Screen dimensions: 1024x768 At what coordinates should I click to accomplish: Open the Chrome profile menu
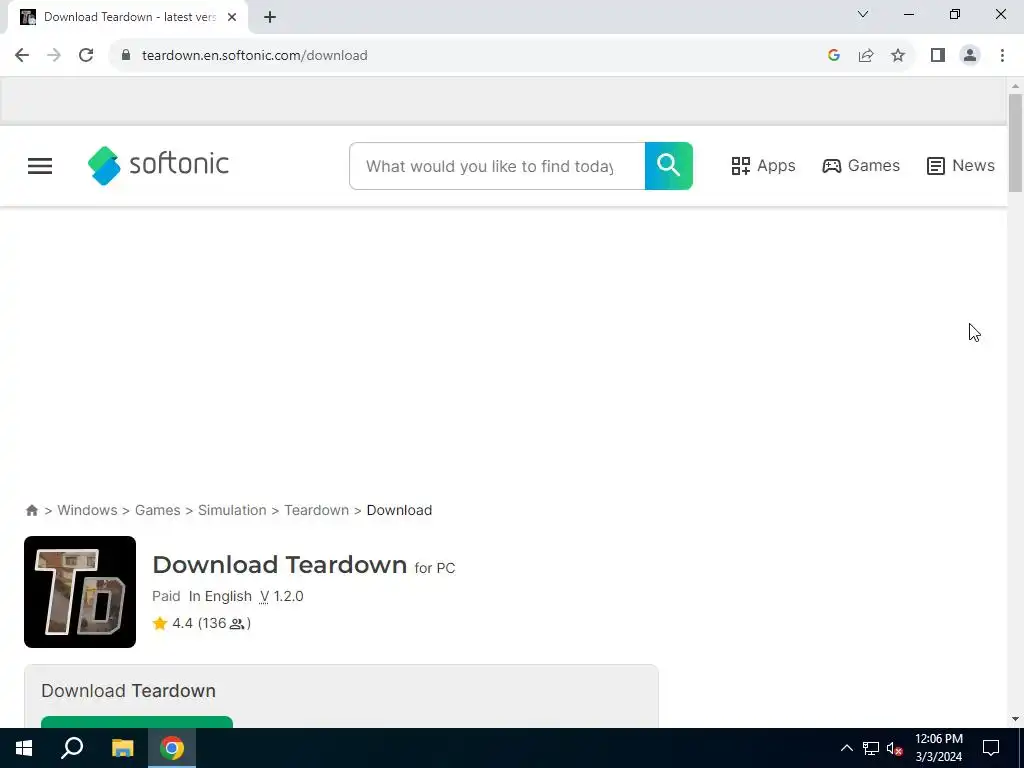tap(970, 56)
